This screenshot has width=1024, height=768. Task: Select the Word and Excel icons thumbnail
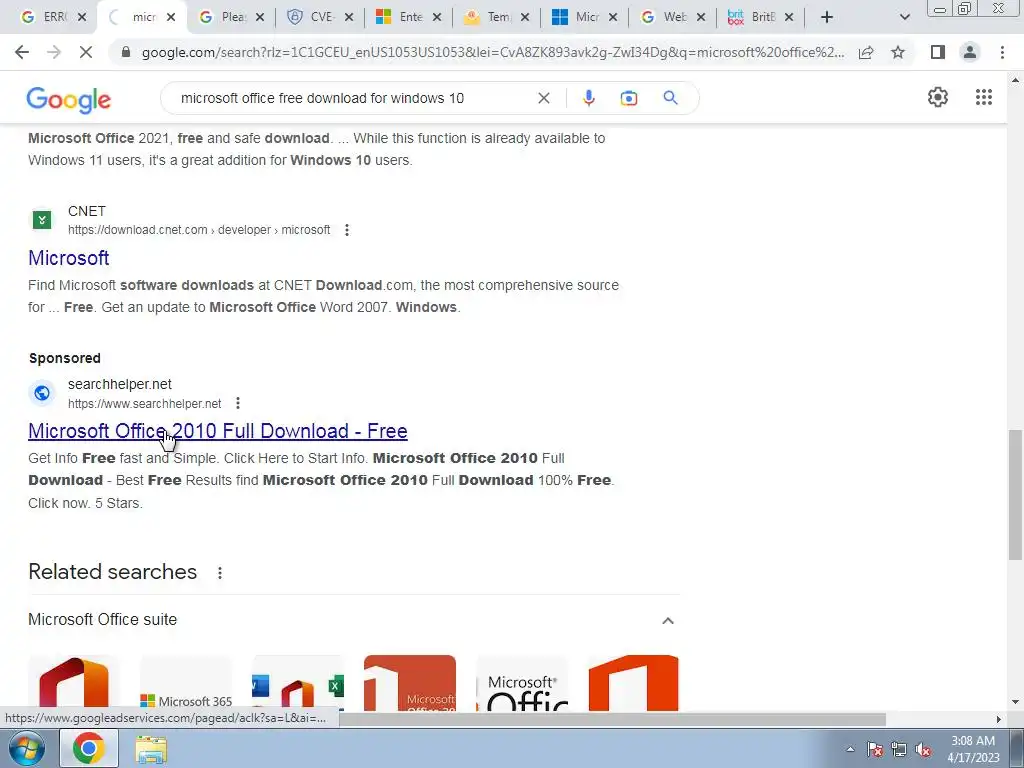click(x=298, y=683)
